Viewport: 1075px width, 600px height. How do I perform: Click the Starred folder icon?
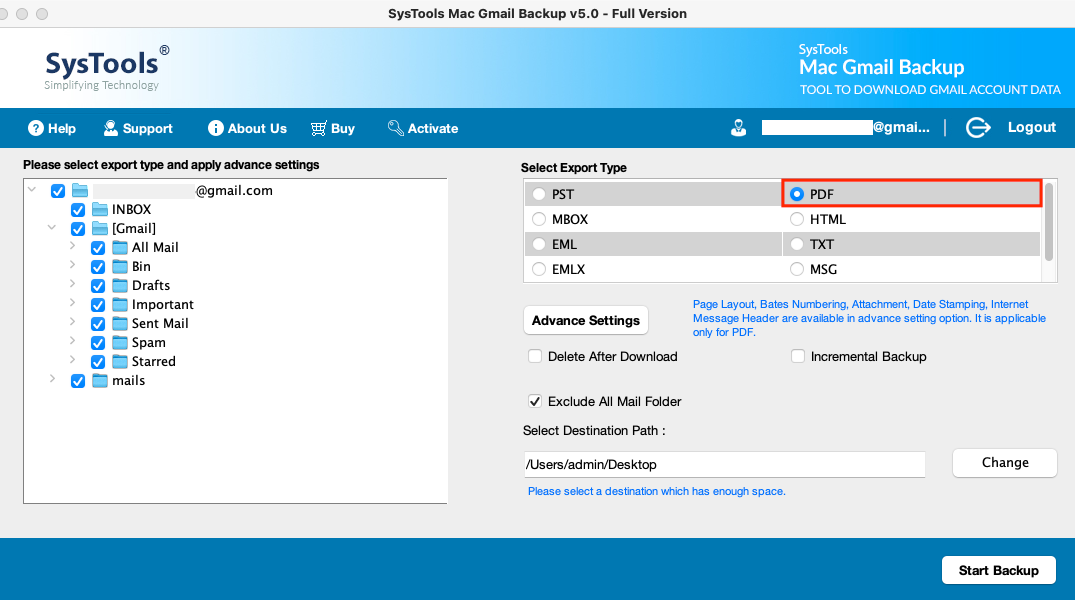coord(120,361)
